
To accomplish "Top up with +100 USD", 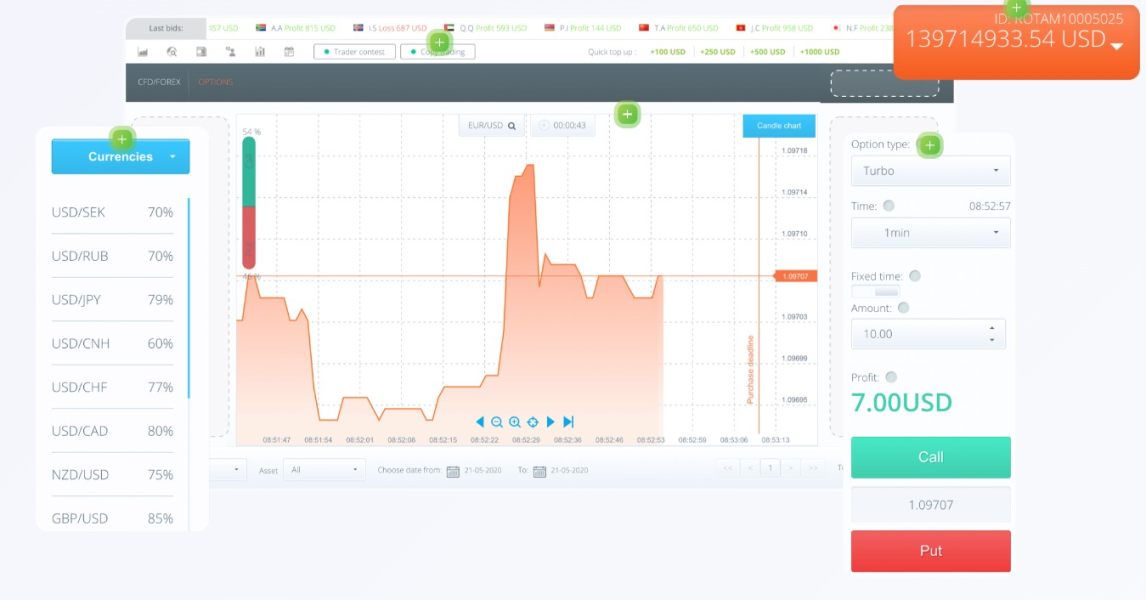I will tap(667, 52).
